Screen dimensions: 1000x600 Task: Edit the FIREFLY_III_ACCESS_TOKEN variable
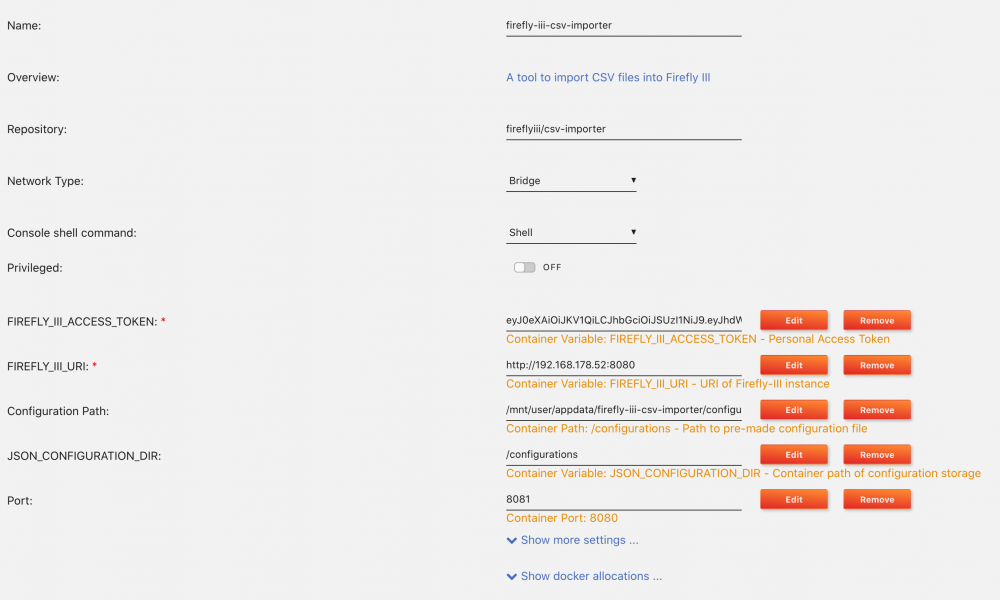tap(794, 320)
